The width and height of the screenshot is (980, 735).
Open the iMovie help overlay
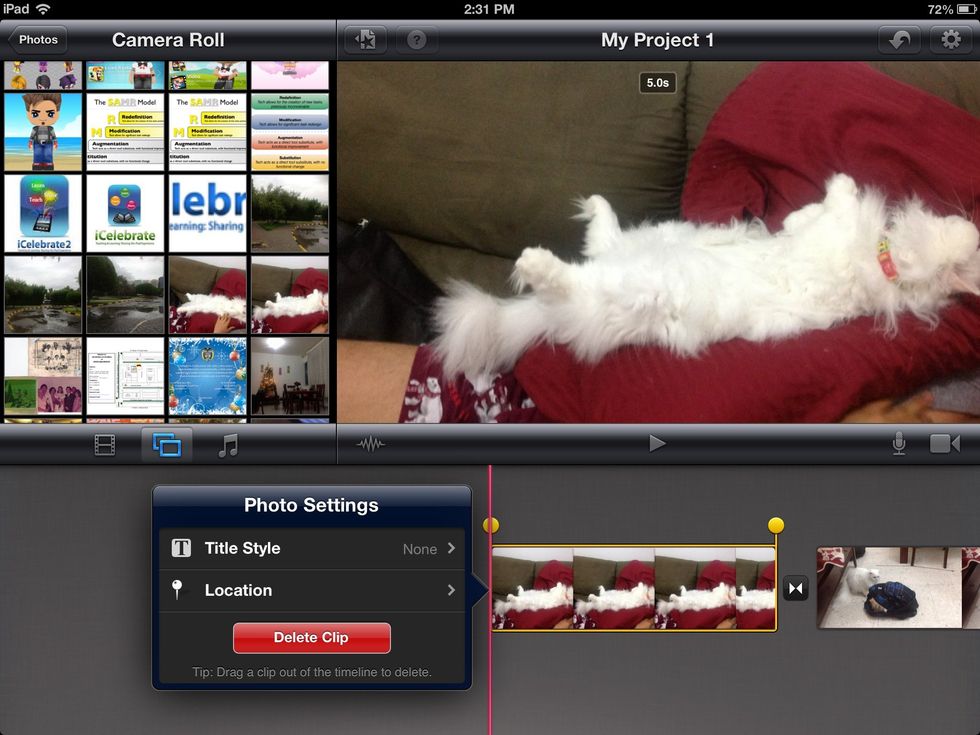[x=417, y=40]
